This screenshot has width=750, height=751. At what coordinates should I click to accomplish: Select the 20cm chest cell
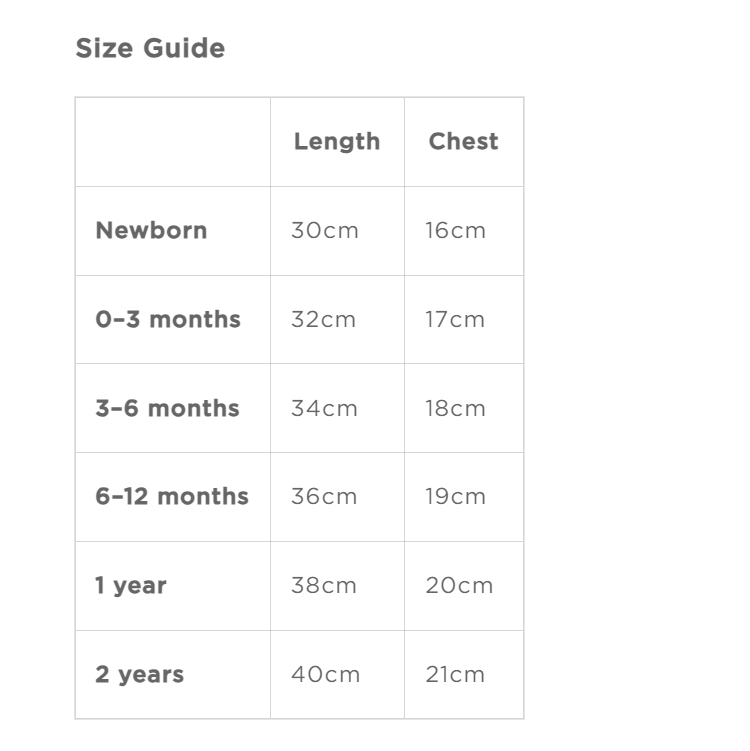[459, 585]
